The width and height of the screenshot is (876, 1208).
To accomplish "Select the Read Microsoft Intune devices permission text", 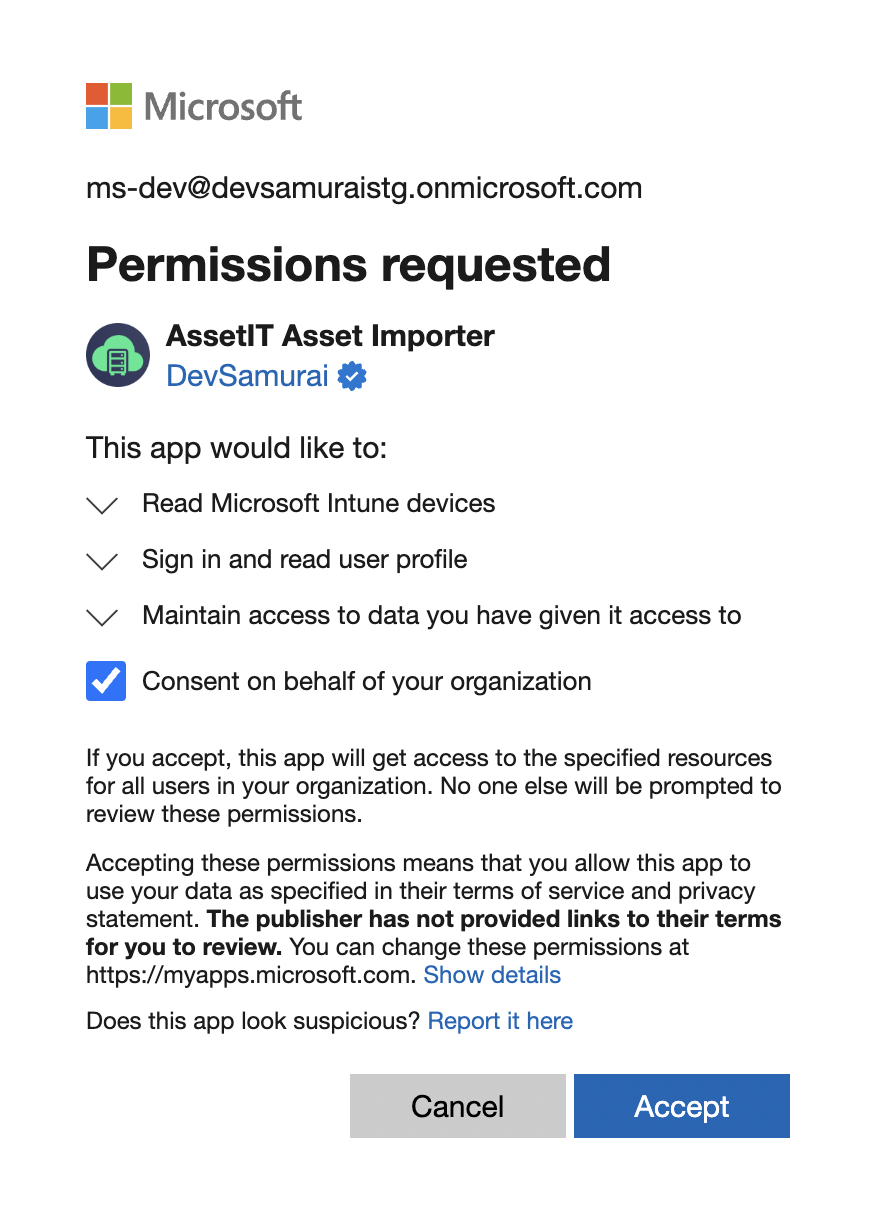I will [318, 503].
